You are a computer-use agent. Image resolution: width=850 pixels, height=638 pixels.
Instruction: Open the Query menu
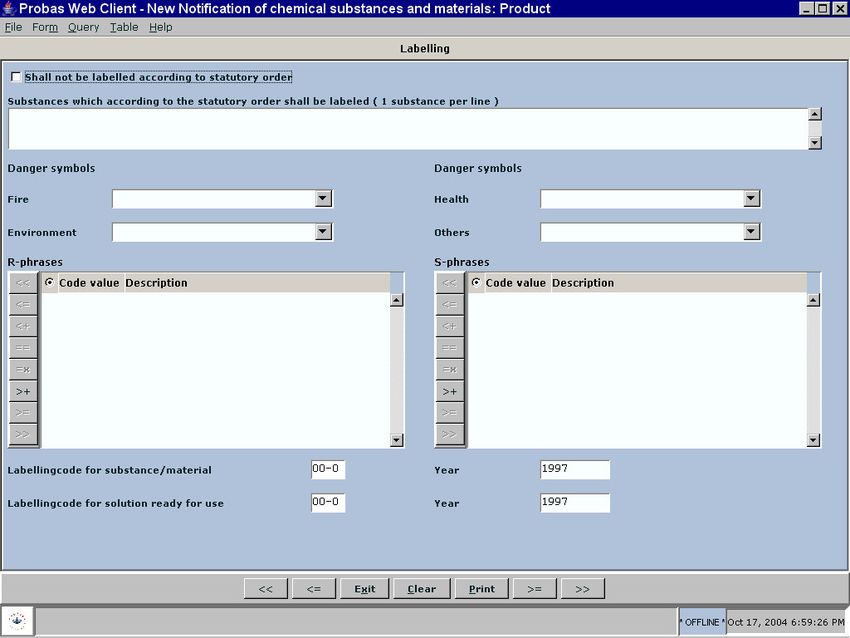click(x=83, y=27)
